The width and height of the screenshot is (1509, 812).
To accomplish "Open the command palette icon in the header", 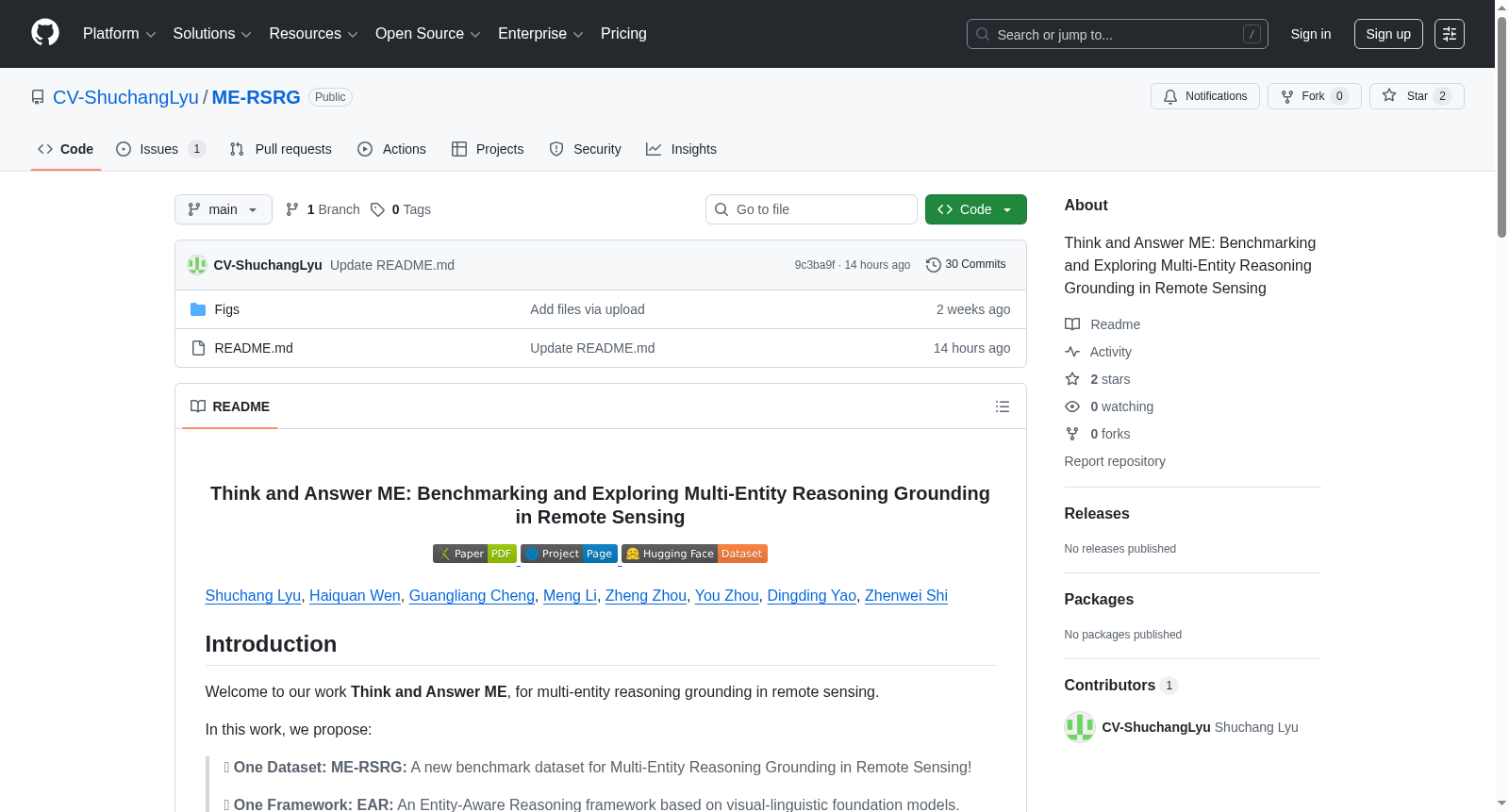I will click(1449, 34).
